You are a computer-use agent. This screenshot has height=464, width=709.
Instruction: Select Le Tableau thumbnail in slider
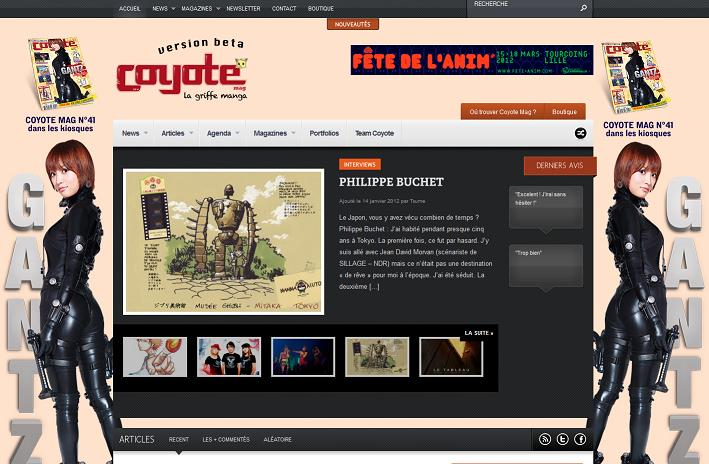click(451, 357)
